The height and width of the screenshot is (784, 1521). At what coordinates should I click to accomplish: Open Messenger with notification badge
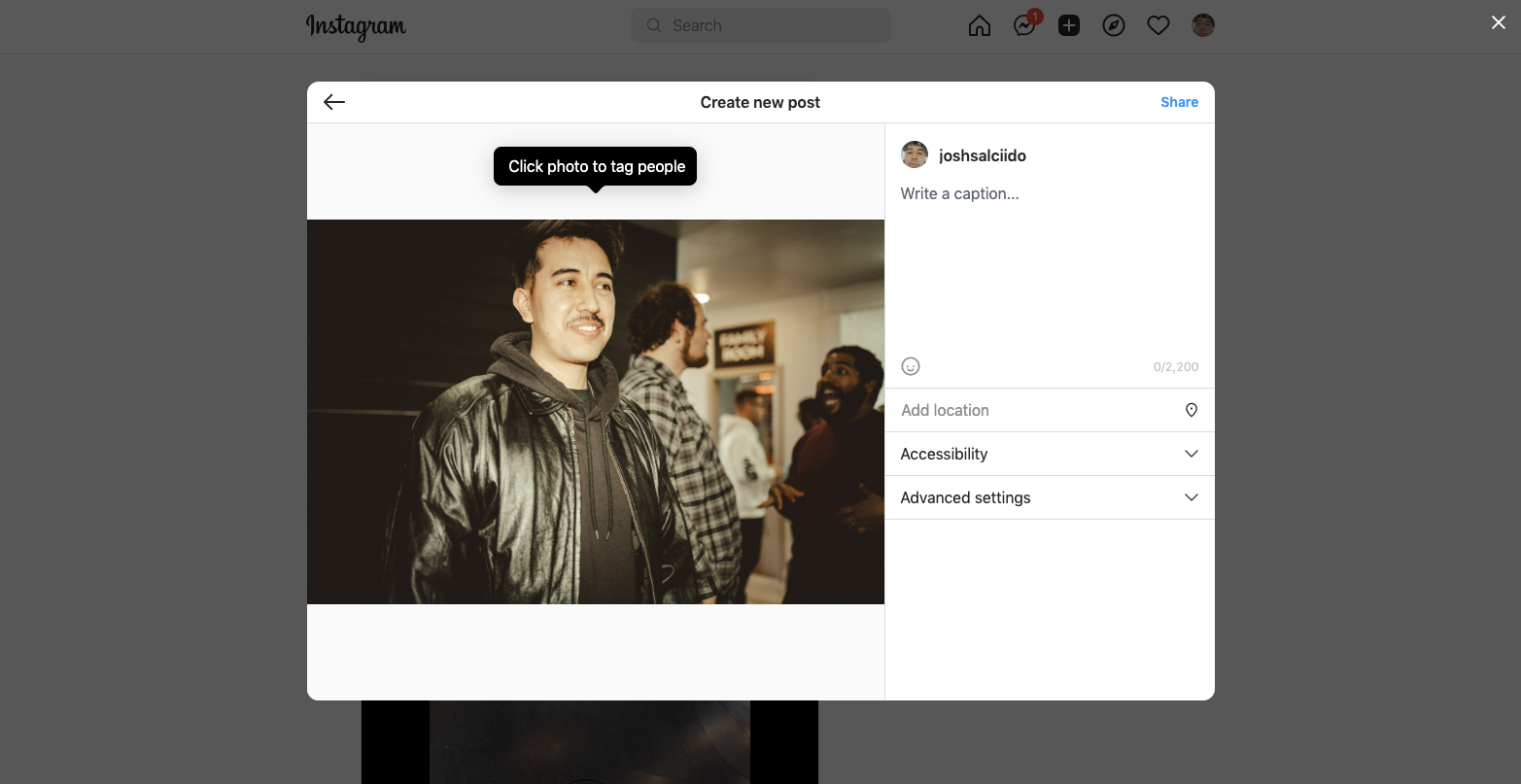point(1024,25)
